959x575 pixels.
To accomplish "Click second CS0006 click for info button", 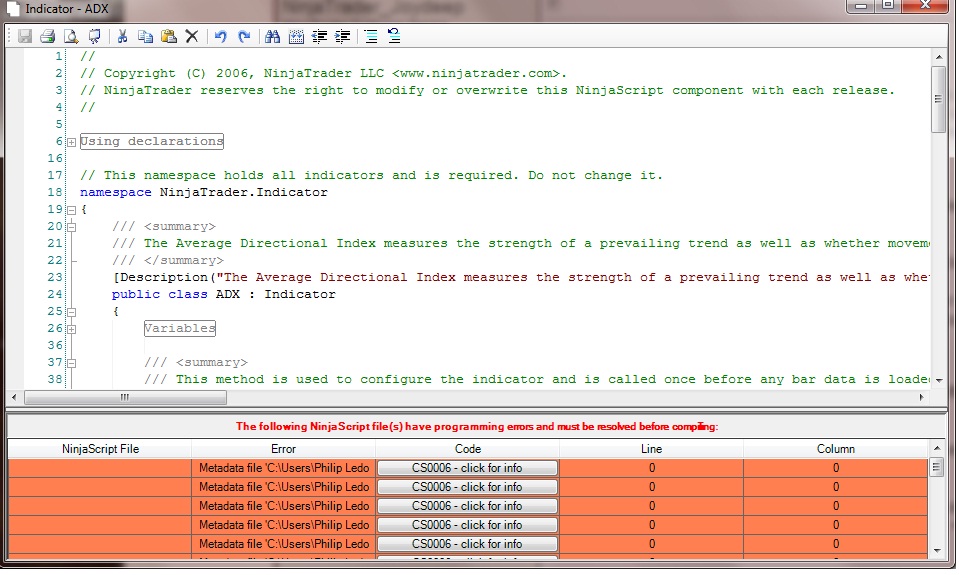I will pos(467,487).
